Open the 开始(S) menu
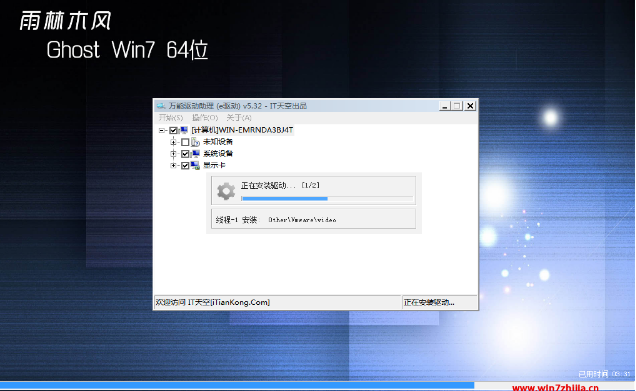636x391 pixels. [171, 118]
